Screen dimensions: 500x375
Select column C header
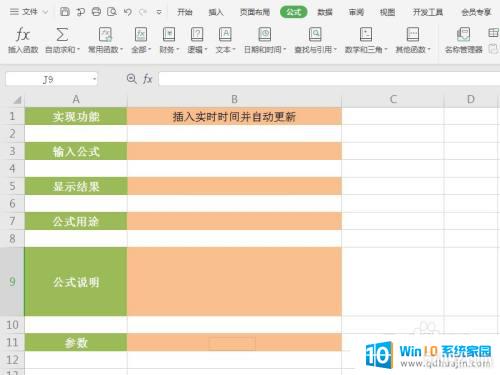click(x=393, y=99)
